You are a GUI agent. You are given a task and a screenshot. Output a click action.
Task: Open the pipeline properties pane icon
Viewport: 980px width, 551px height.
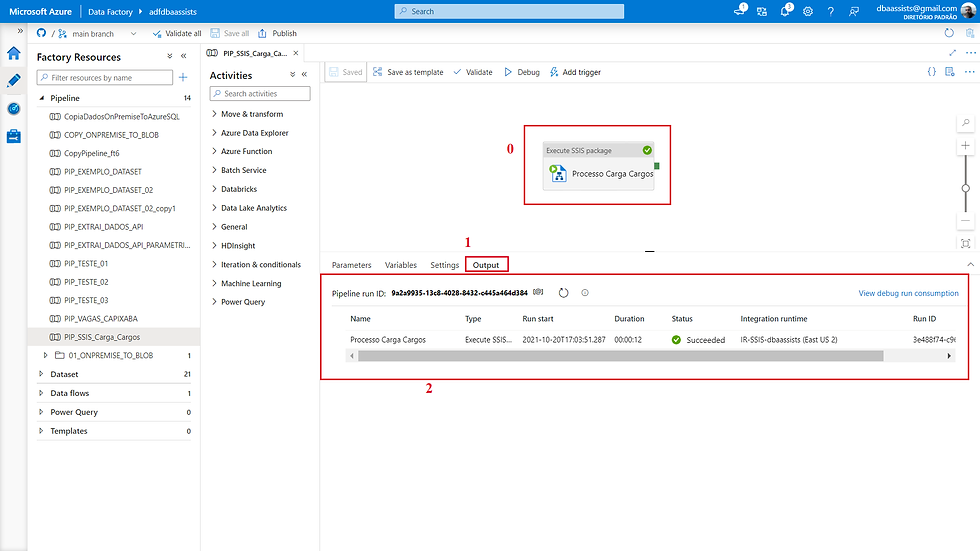[x=950, y=72]
